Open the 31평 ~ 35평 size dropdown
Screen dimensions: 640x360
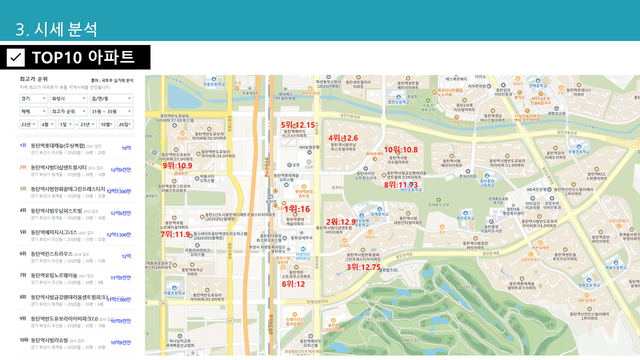coord(111,111)
